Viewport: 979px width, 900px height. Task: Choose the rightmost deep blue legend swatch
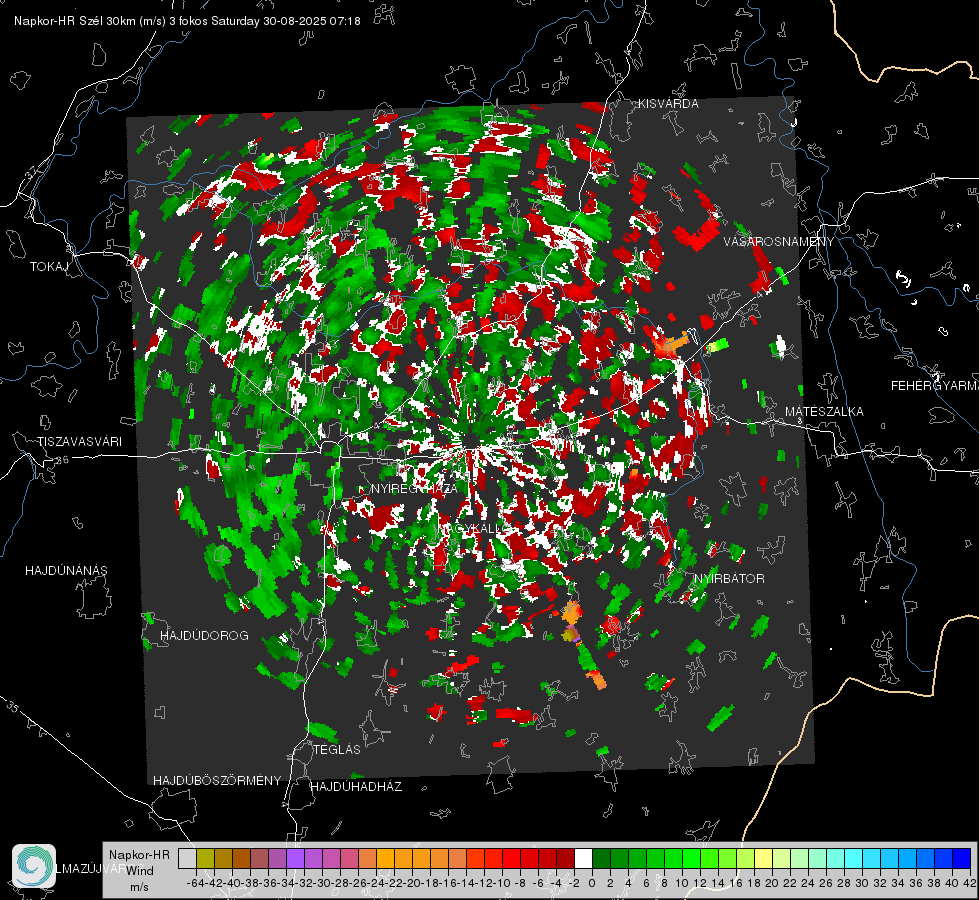click(962, 859)
